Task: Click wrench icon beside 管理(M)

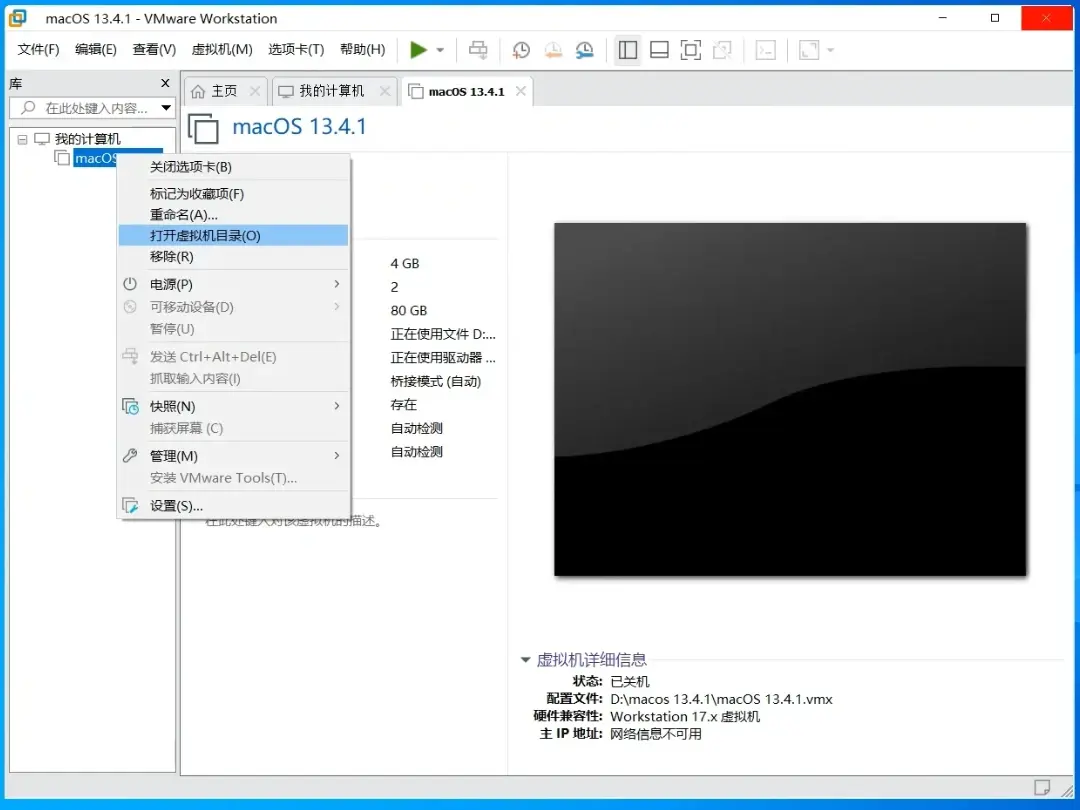Action: click(x=130, y=455)
